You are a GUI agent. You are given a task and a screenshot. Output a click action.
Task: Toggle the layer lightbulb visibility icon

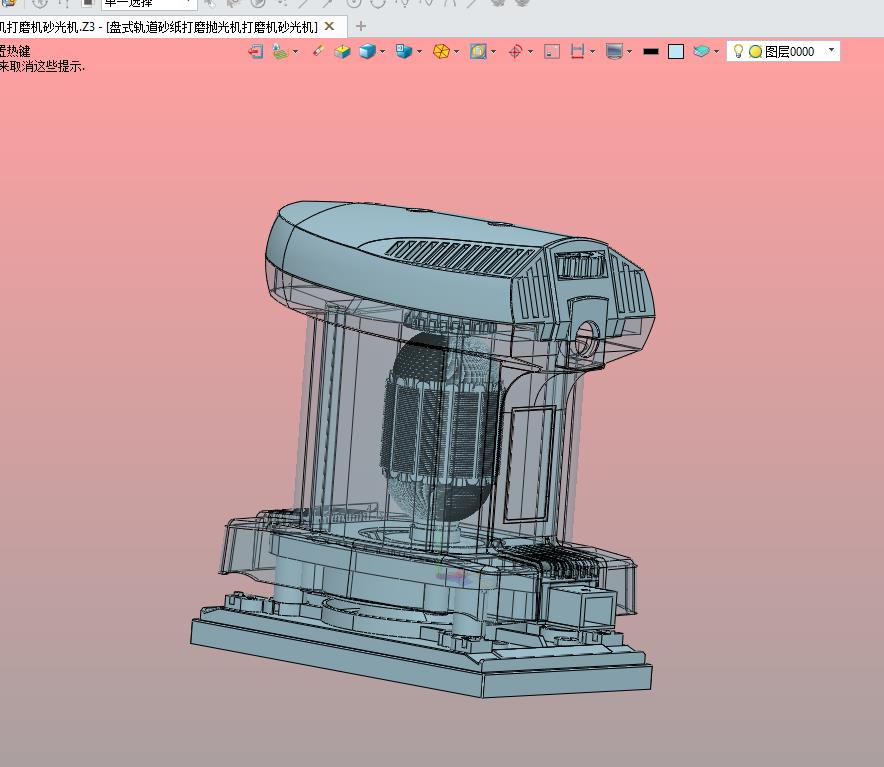(x=738, y=51)
